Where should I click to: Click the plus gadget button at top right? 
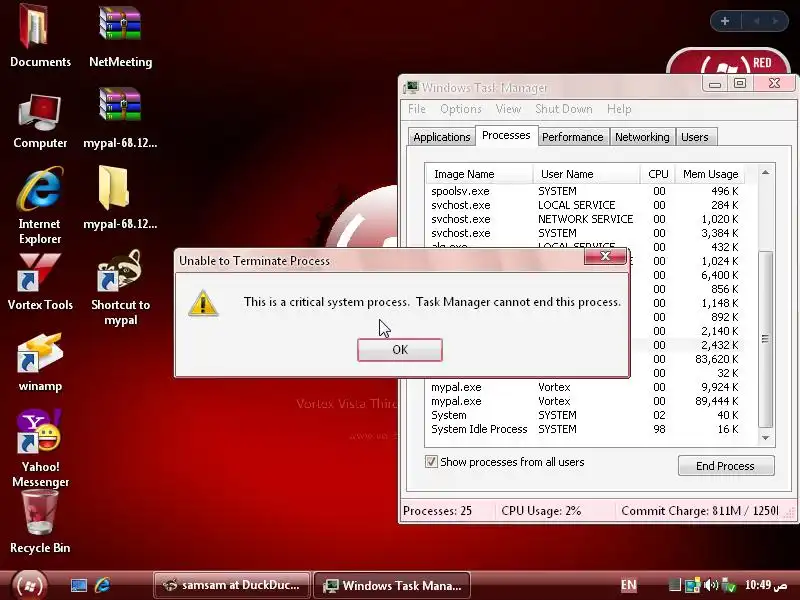click(x=725, y=21)
